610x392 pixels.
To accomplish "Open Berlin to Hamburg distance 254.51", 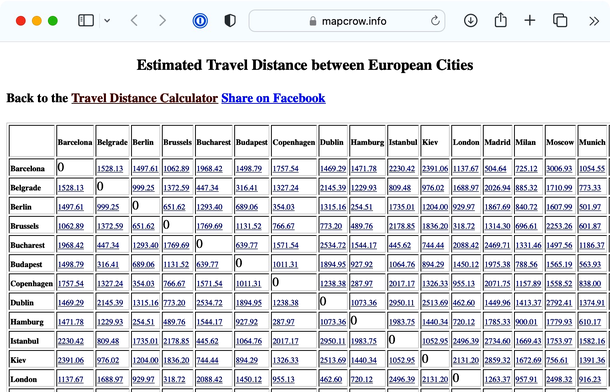I will click(361, 207).
